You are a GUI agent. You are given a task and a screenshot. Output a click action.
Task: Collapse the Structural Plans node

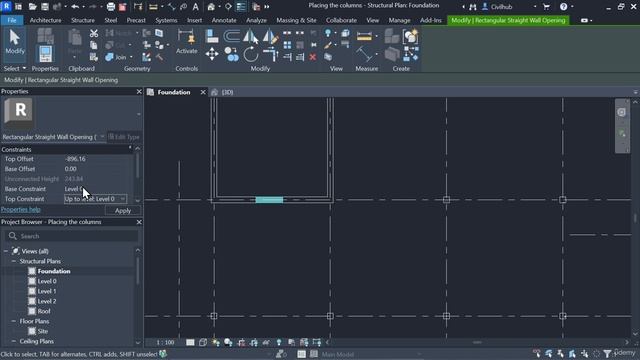pyautogui.click(x=13, y=261)
